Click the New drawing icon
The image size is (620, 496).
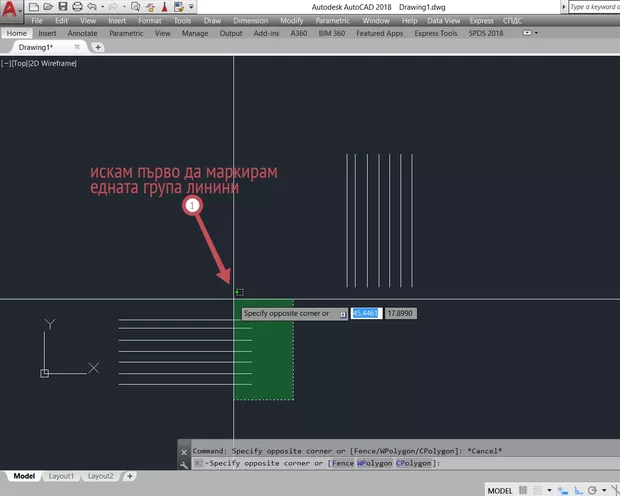point(34,7)
